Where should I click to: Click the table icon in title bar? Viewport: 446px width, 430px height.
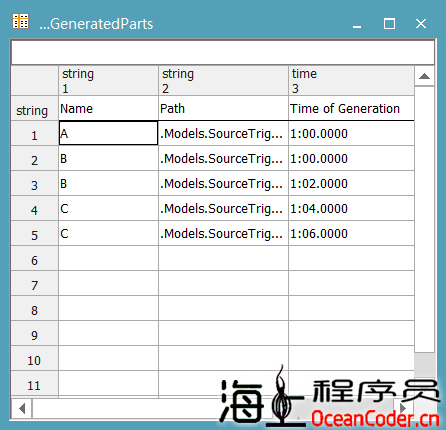click(x=21, y=21)
